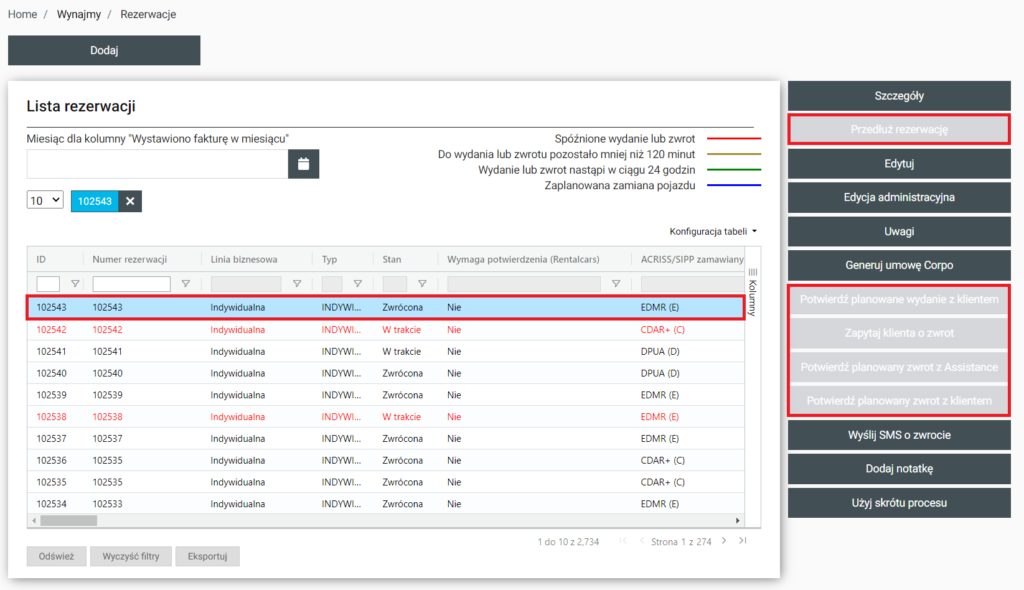Image resolution: width=1024 pixels, height=590 pixels.
Task: Open the Kolumny side panel
Action: (752, 291)
